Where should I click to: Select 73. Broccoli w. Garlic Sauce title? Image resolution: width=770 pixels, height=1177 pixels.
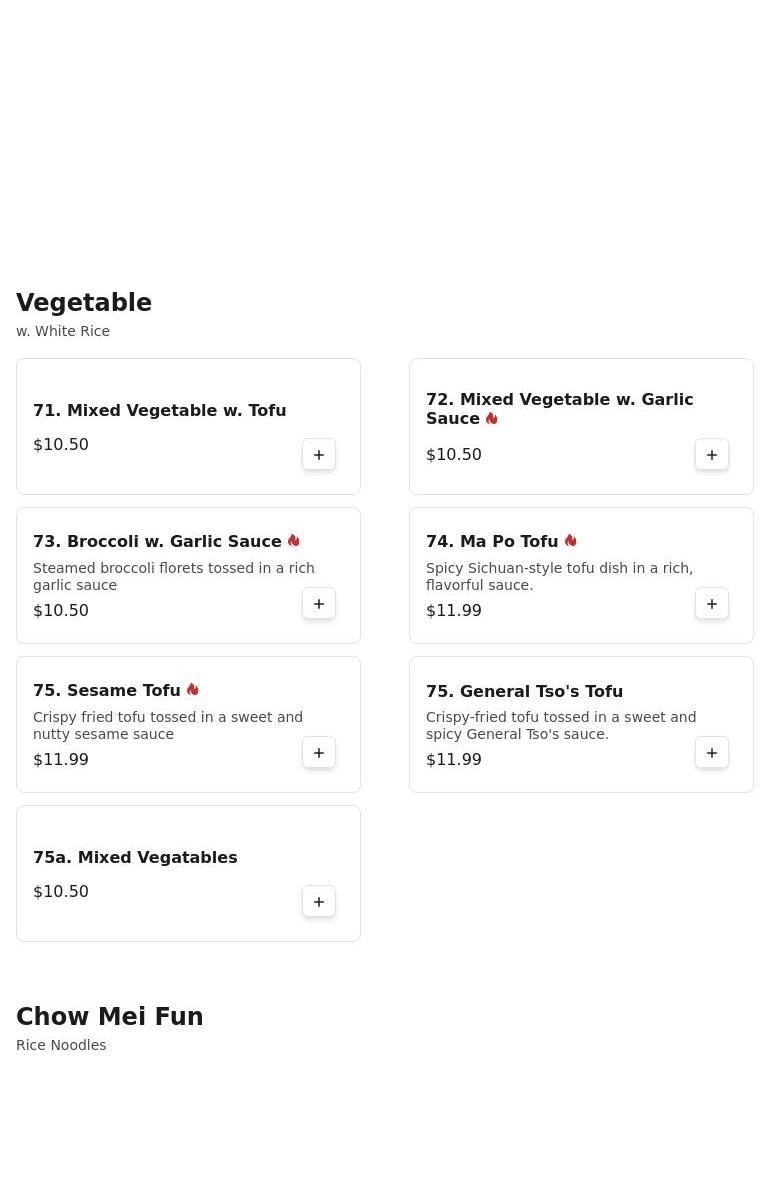(157, 542)
